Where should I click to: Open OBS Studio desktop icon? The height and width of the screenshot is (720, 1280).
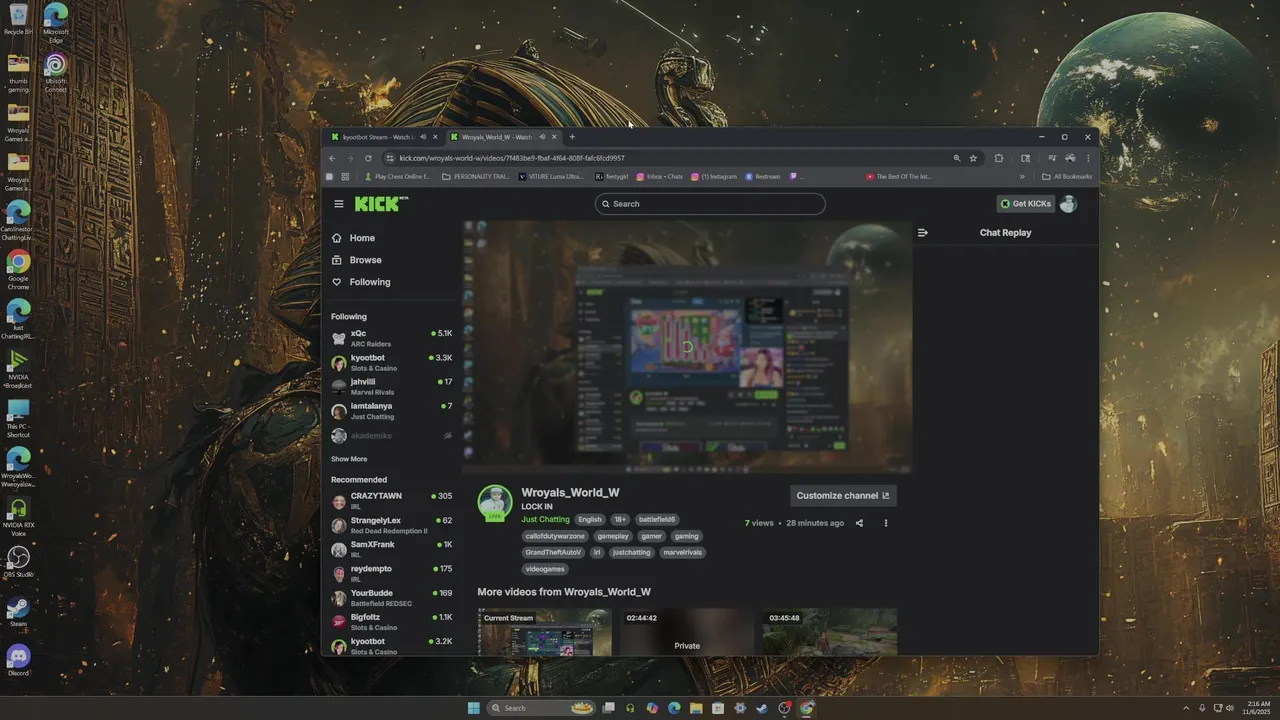[18, 562]
